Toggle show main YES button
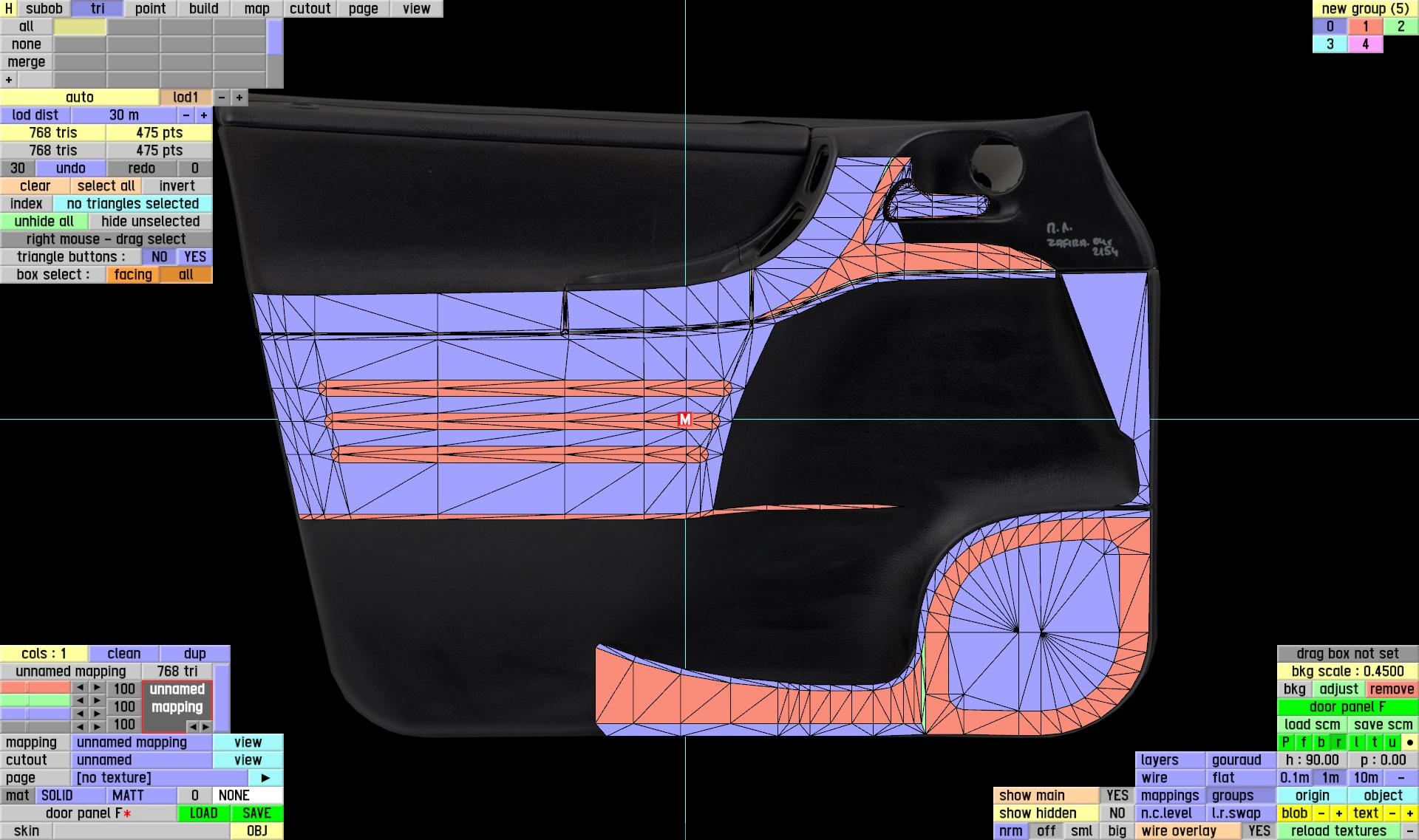 1116,796
